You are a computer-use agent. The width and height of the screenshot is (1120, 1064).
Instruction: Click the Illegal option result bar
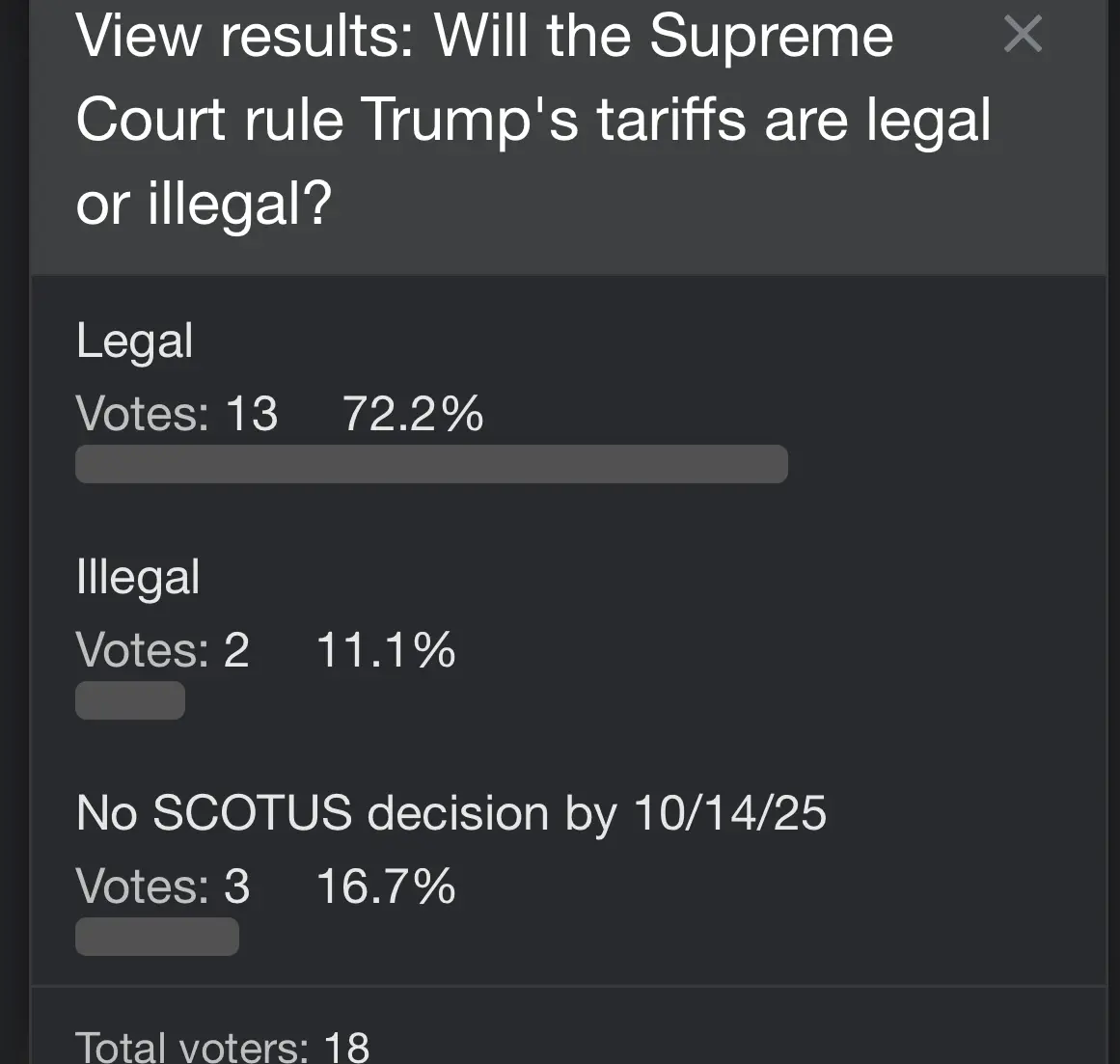(130, 700)
